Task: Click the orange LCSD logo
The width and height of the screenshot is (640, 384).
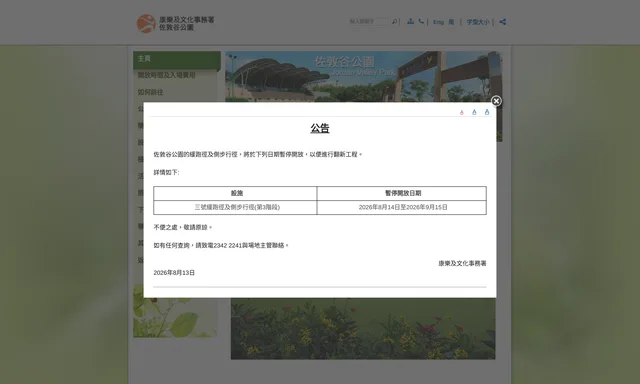Action: click(x=146, y=23)
